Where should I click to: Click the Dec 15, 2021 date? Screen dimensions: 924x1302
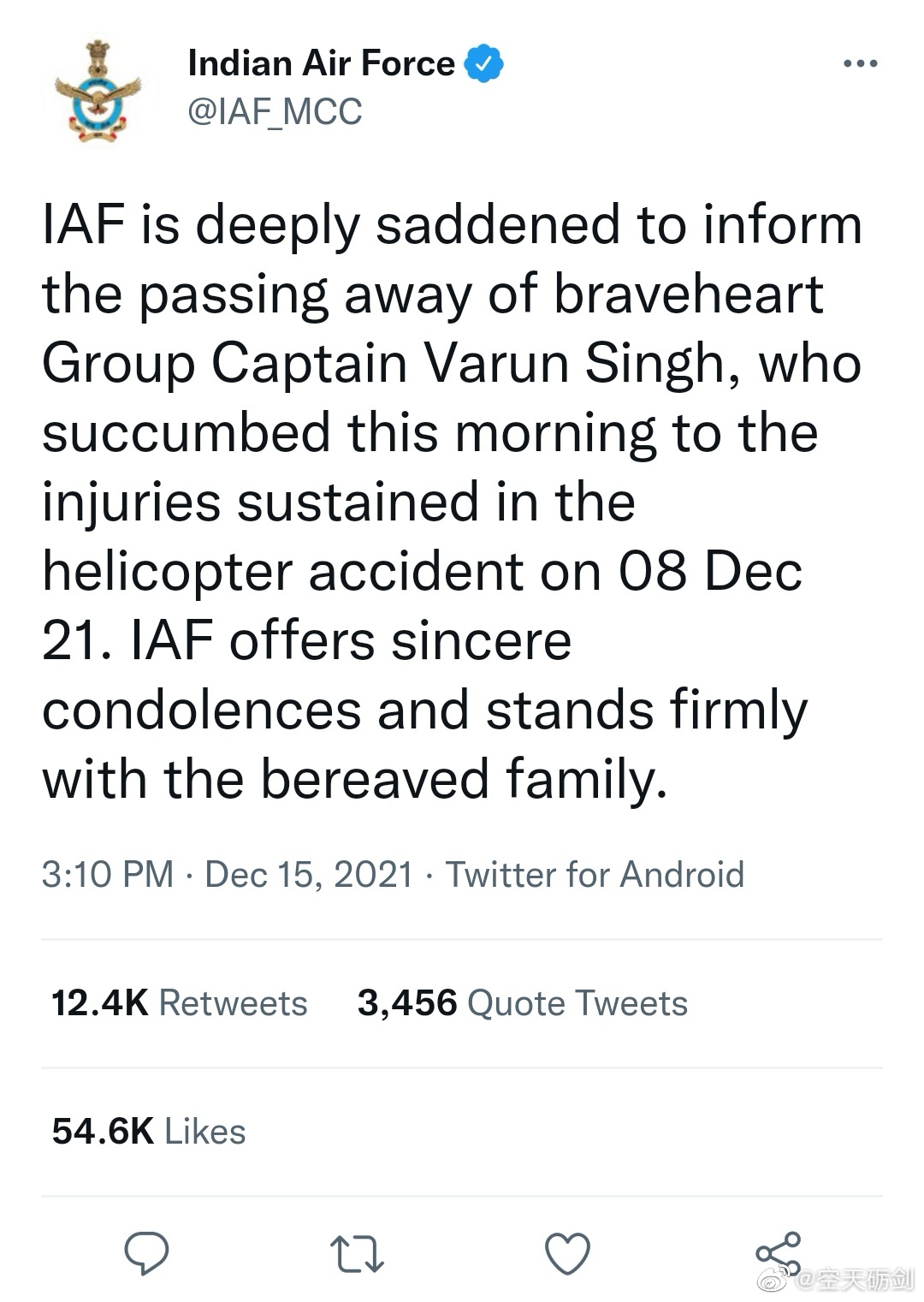309,874
